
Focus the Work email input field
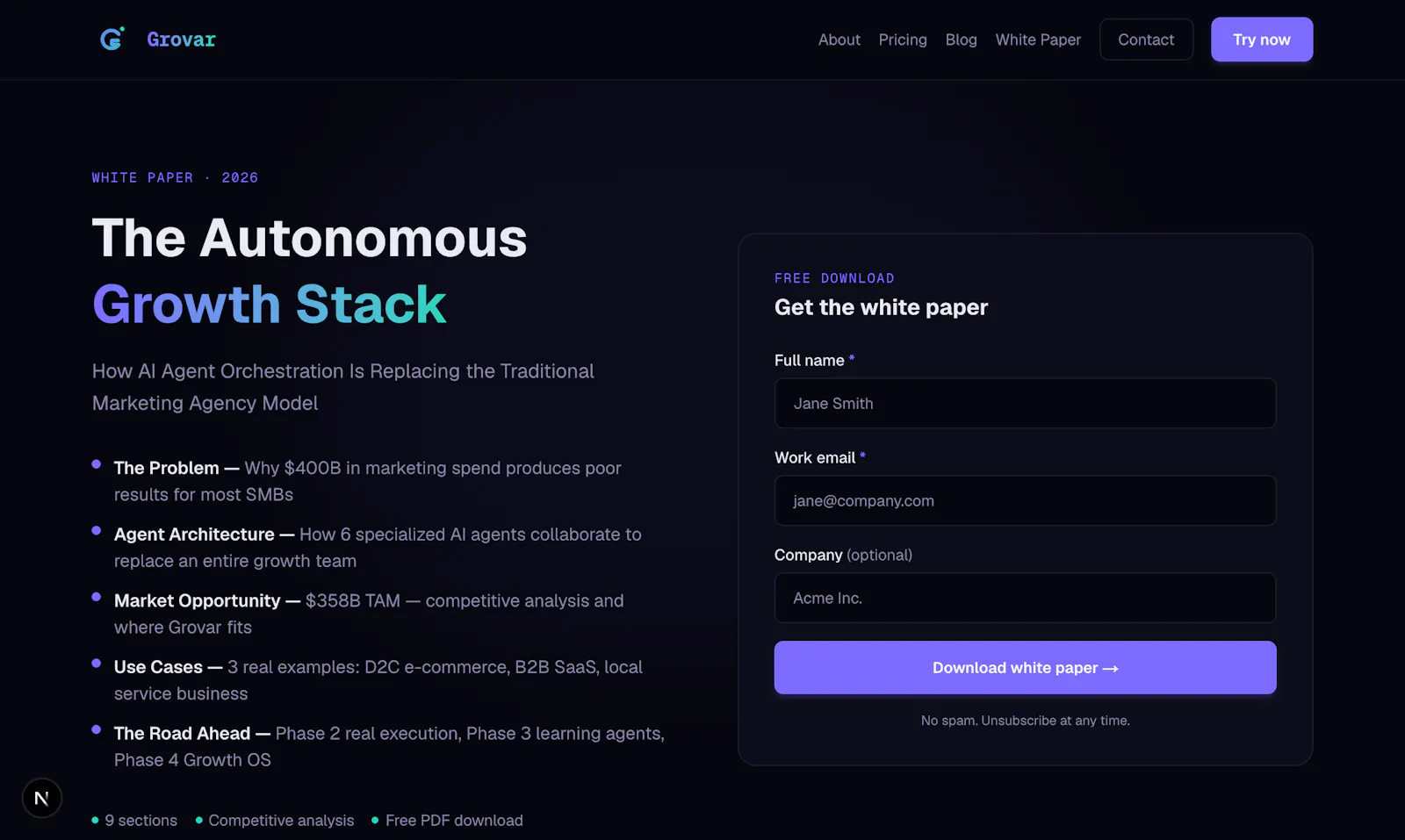1025,500
